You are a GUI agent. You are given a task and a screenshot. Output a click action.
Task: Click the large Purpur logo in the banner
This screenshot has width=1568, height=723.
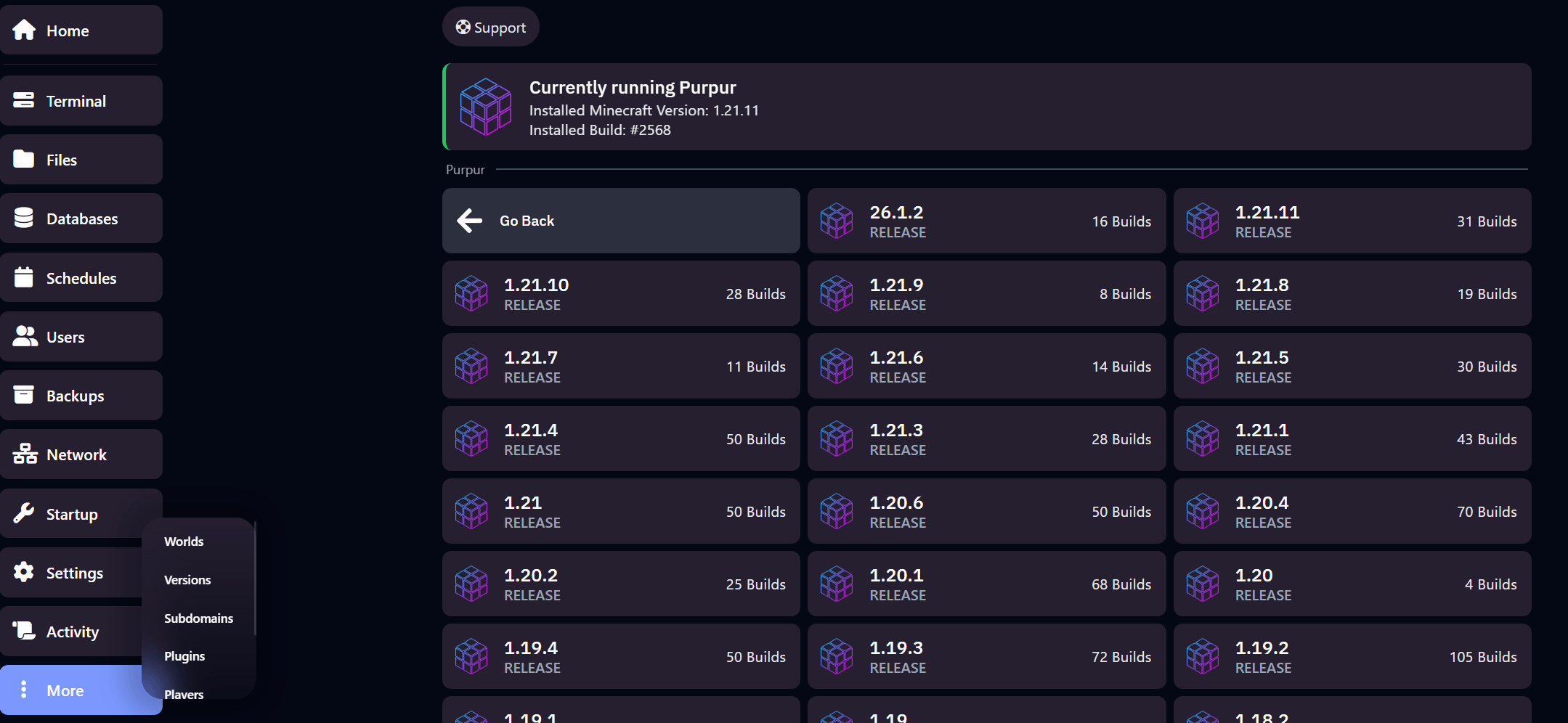pos(486,107)
